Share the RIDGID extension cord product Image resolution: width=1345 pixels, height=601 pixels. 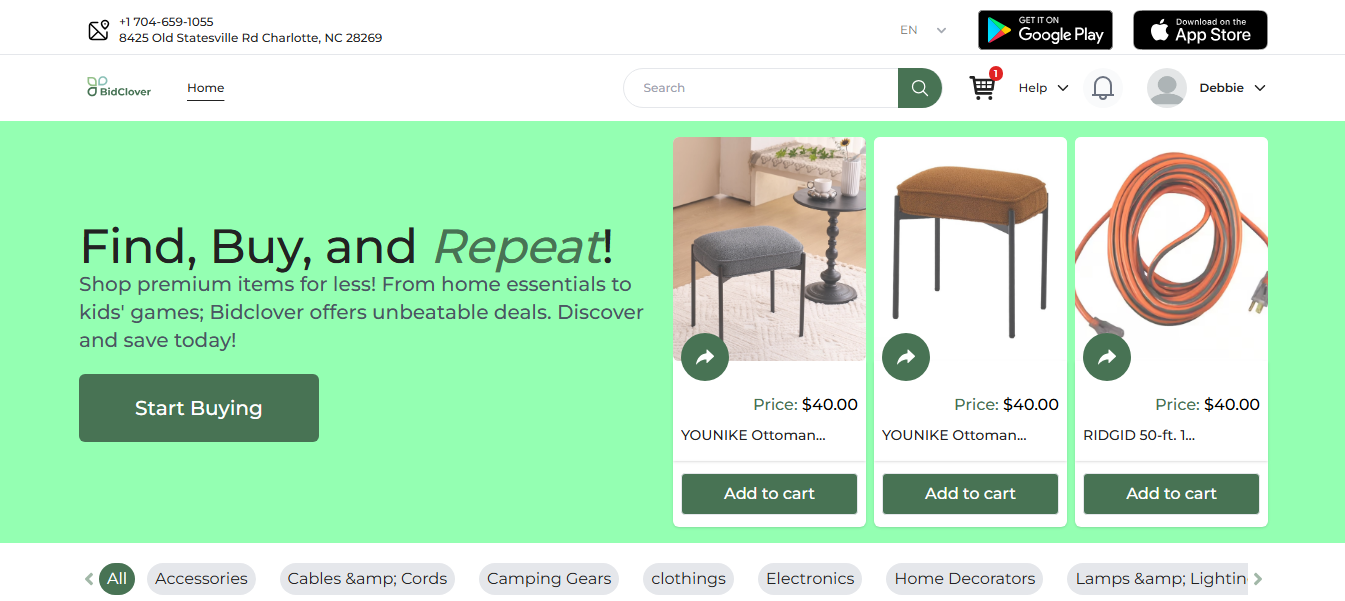[1107, 357]
